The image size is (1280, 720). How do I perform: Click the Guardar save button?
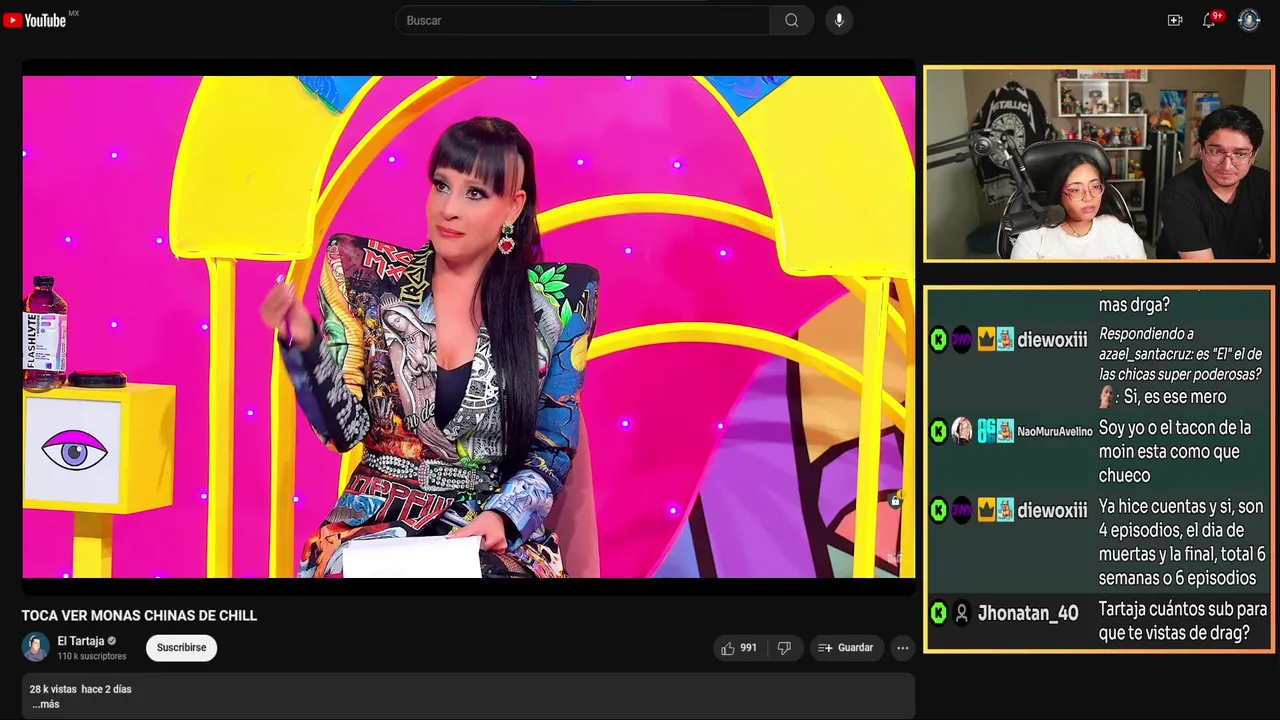click(846, 648)
